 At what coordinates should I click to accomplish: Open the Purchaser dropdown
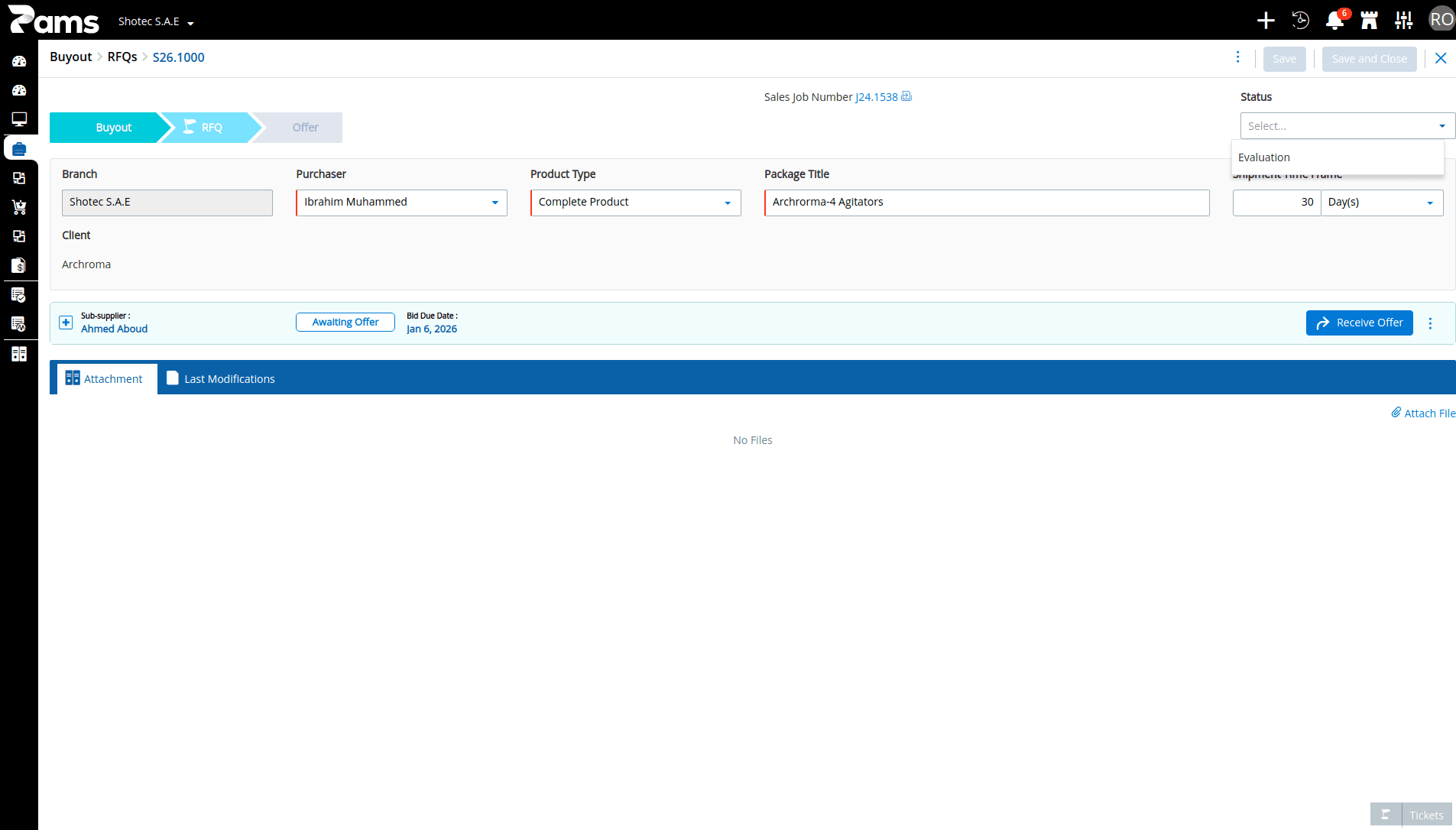pyautogui.click(x=402, y=203)
